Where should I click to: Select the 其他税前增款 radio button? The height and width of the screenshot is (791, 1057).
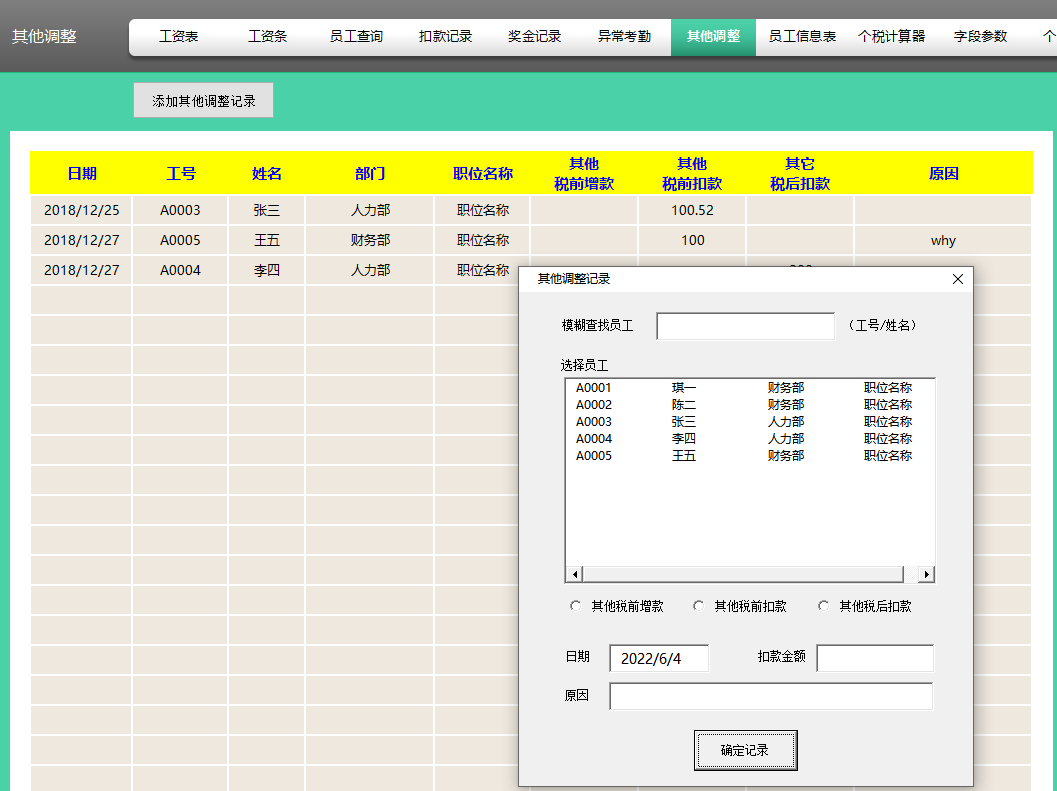coord(576,605)
